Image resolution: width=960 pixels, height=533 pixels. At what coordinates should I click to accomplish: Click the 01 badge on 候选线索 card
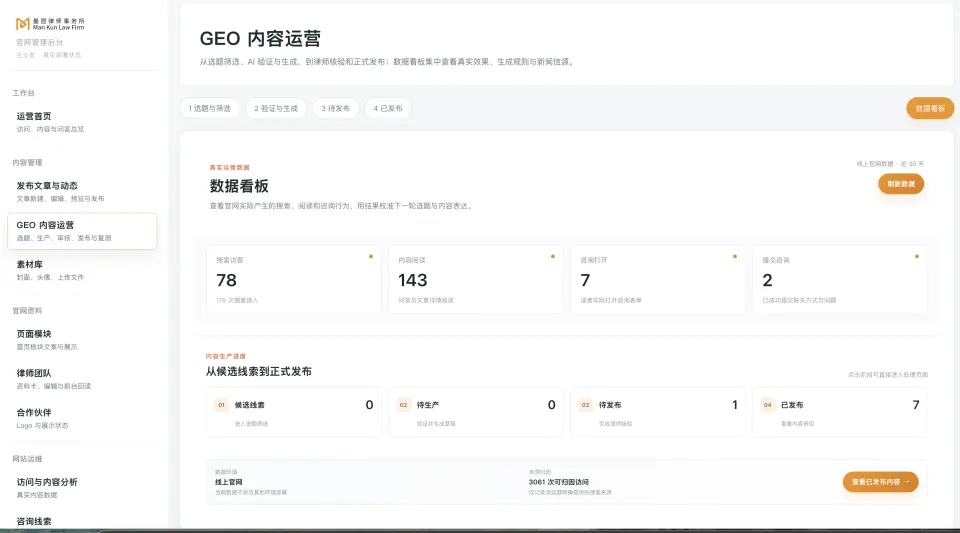[222, 405]
